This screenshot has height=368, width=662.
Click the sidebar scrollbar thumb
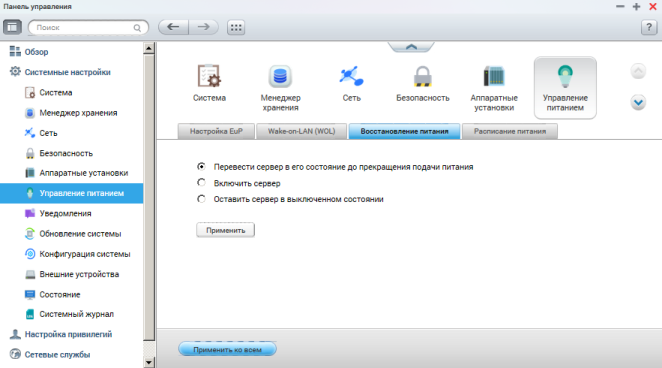149,197
